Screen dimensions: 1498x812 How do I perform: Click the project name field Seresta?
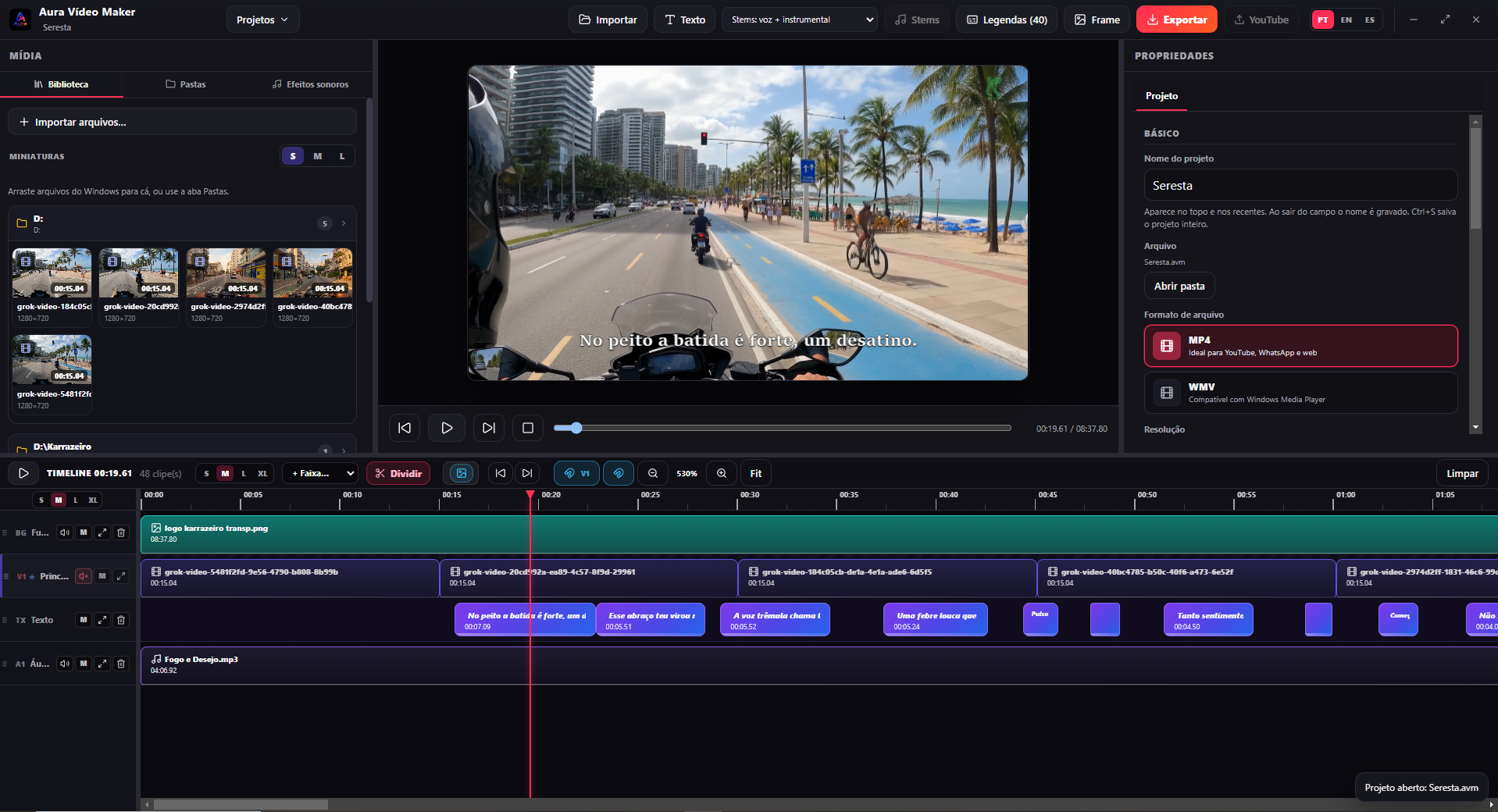click(1300, 186)
